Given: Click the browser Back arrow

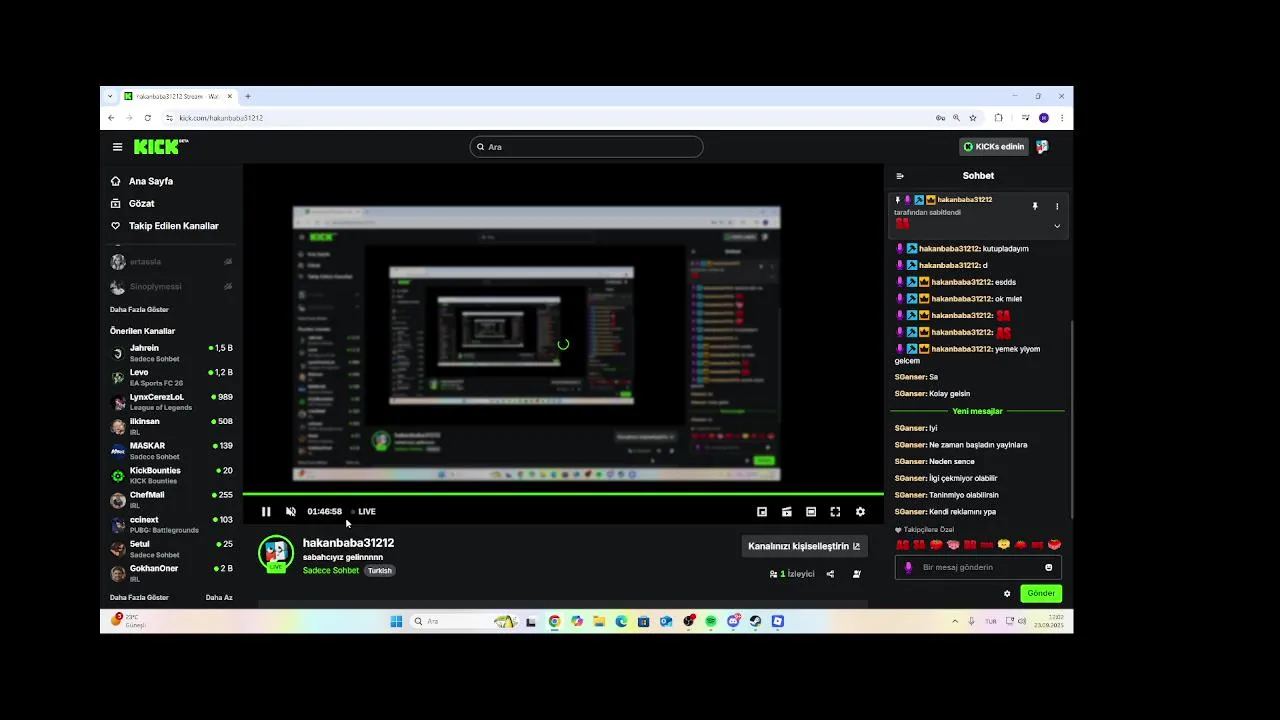Looking at the screenshot, I should pos(111,118).
